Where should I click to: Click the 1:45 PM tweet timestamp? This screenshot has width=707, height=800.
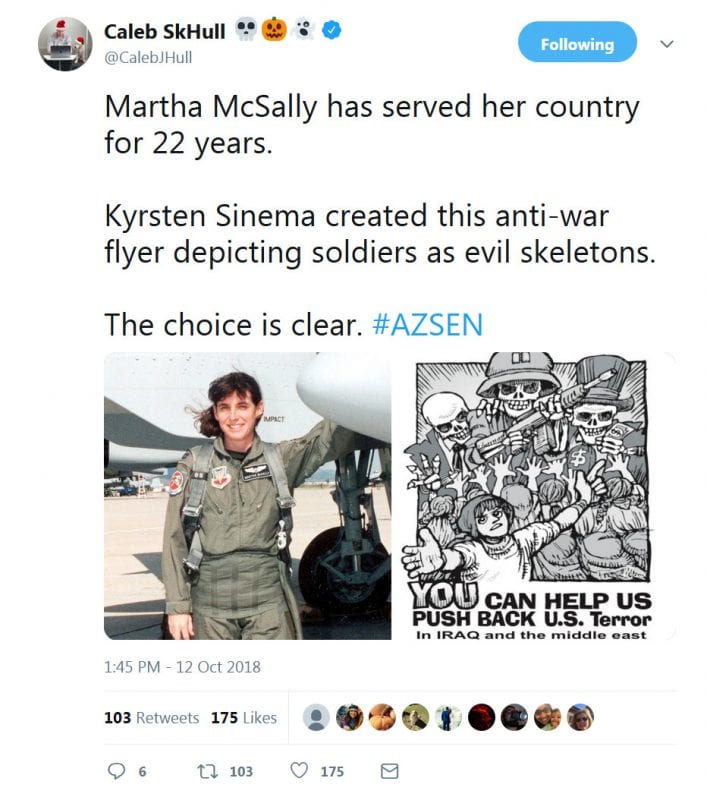(x=182, y=666)
